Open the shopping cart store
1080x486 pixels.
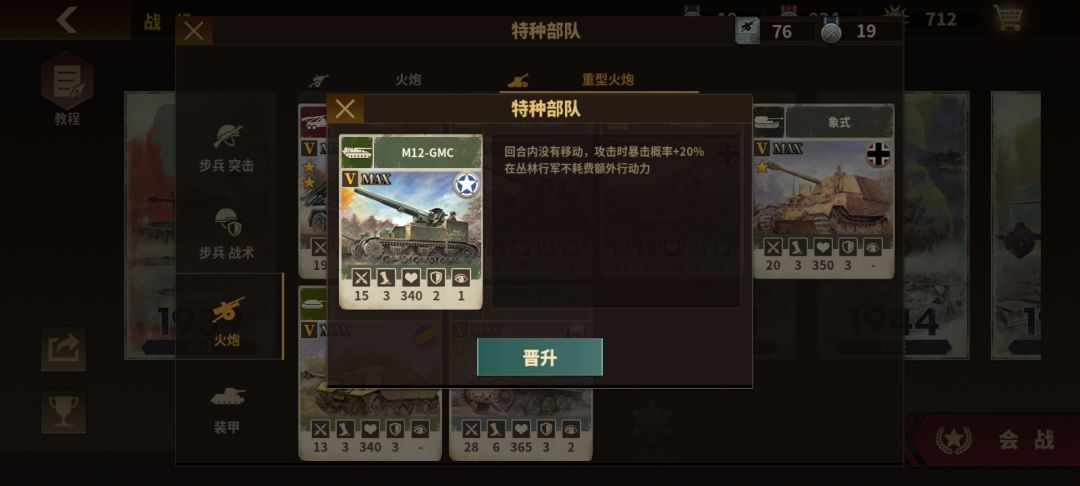point(1007,18)
